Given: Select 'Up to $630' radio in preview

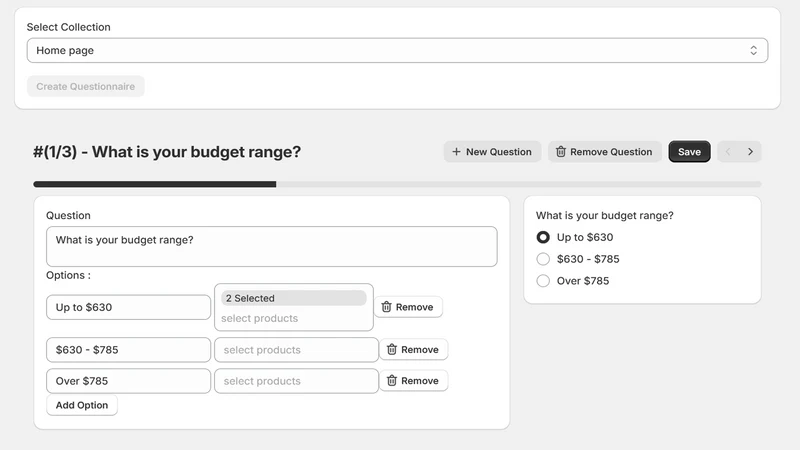Looking at the screenshot, I should [x=543, y=237].
